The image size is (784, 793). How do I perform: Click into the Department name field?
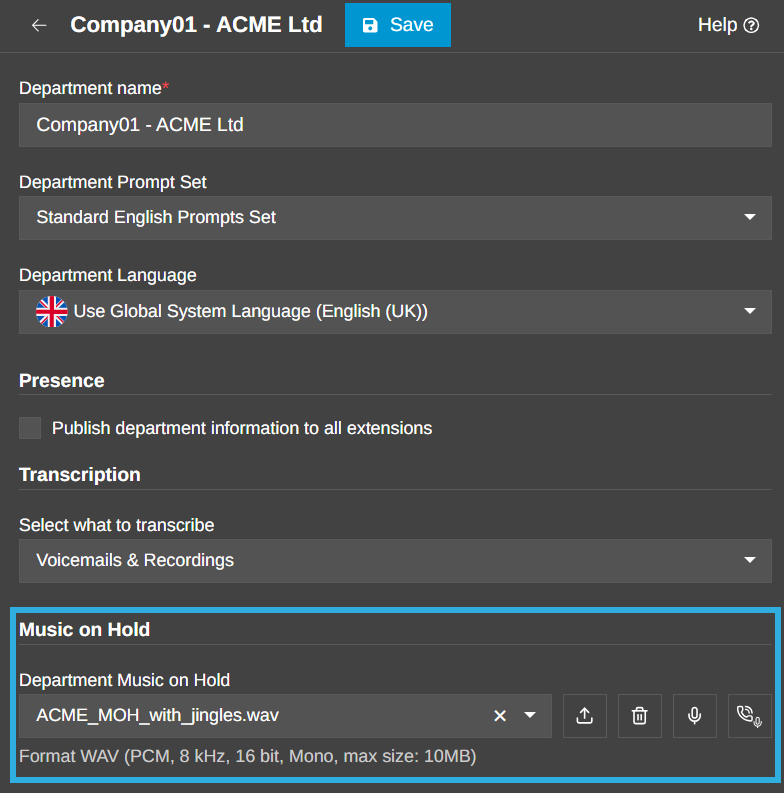coord(395,125)
